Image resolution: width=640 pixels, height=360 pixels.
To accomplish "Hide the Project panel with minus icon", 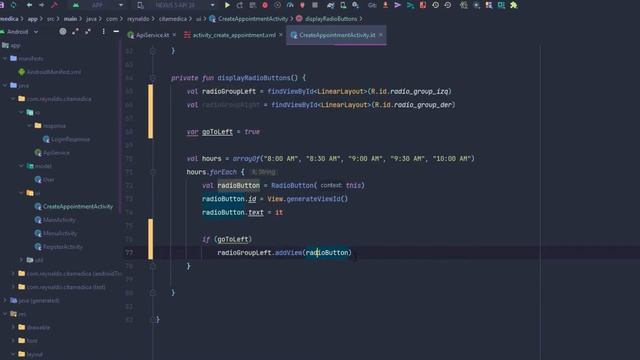I will pyautogui.click(x=116, y=31).
